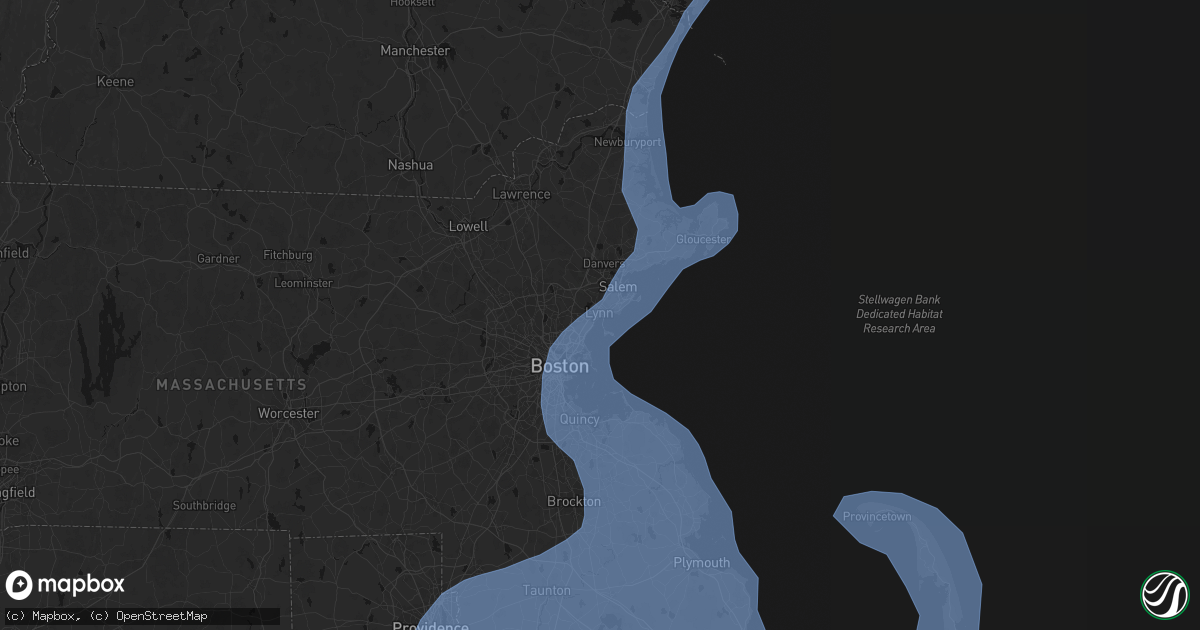This screenshot has width=1200, height=630.
Task: Open the OpenStreetMap attribution link
Action: tap(149, 616)
